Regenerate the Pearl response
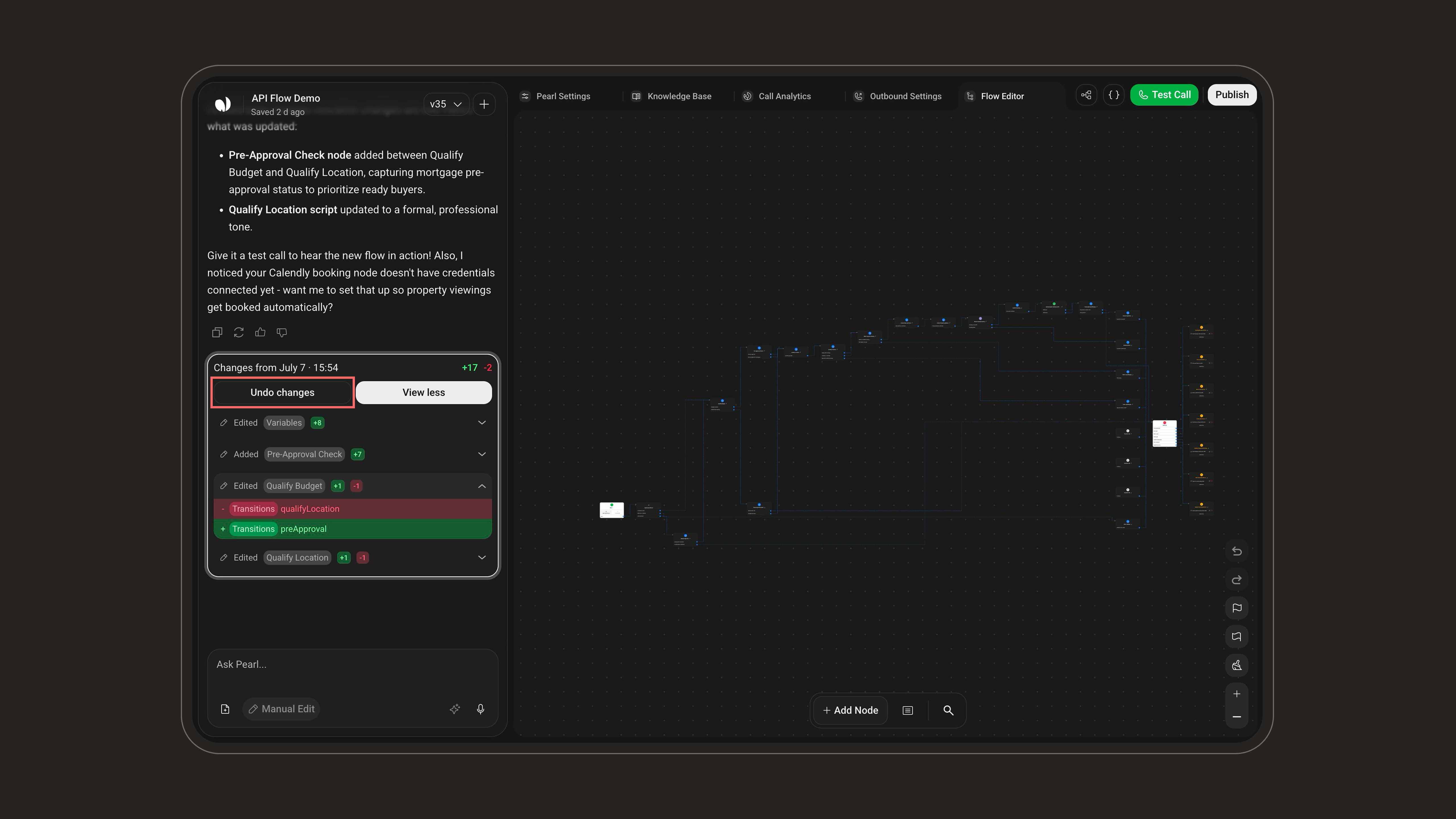1456x819 pixels. 239,332
